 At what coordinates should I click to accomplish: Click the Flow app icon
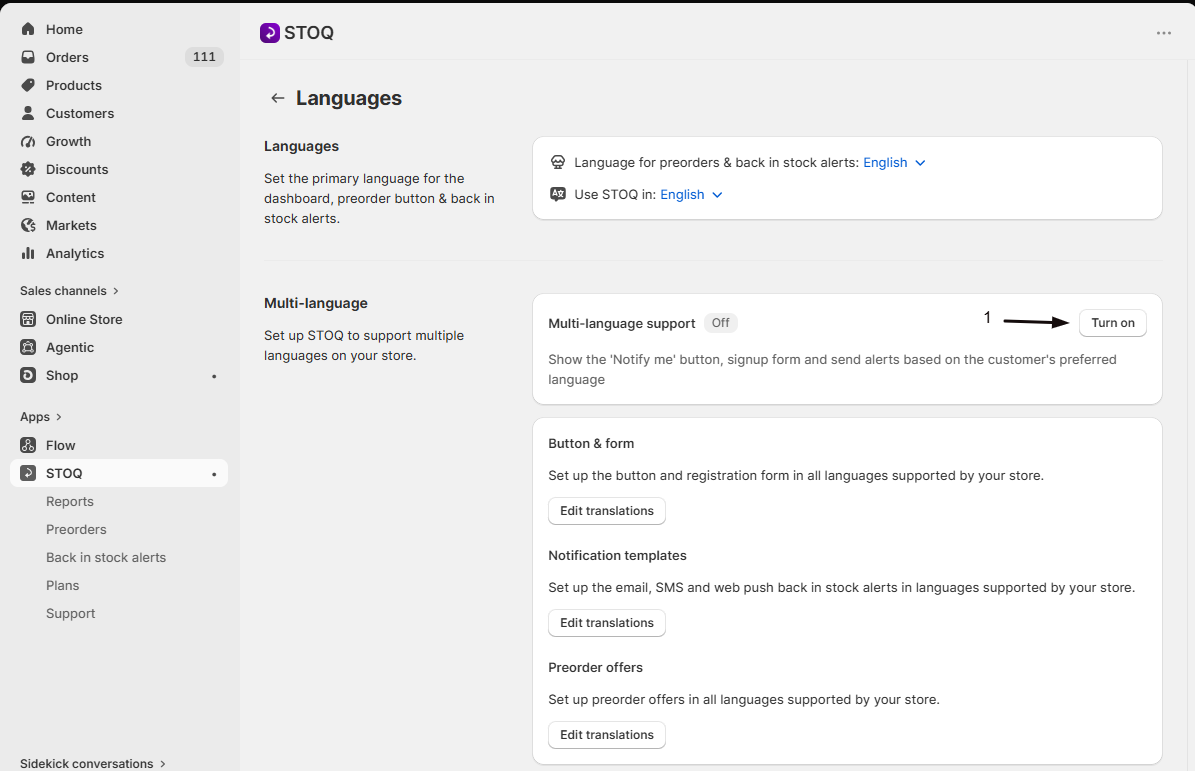[x=28, y=445]
